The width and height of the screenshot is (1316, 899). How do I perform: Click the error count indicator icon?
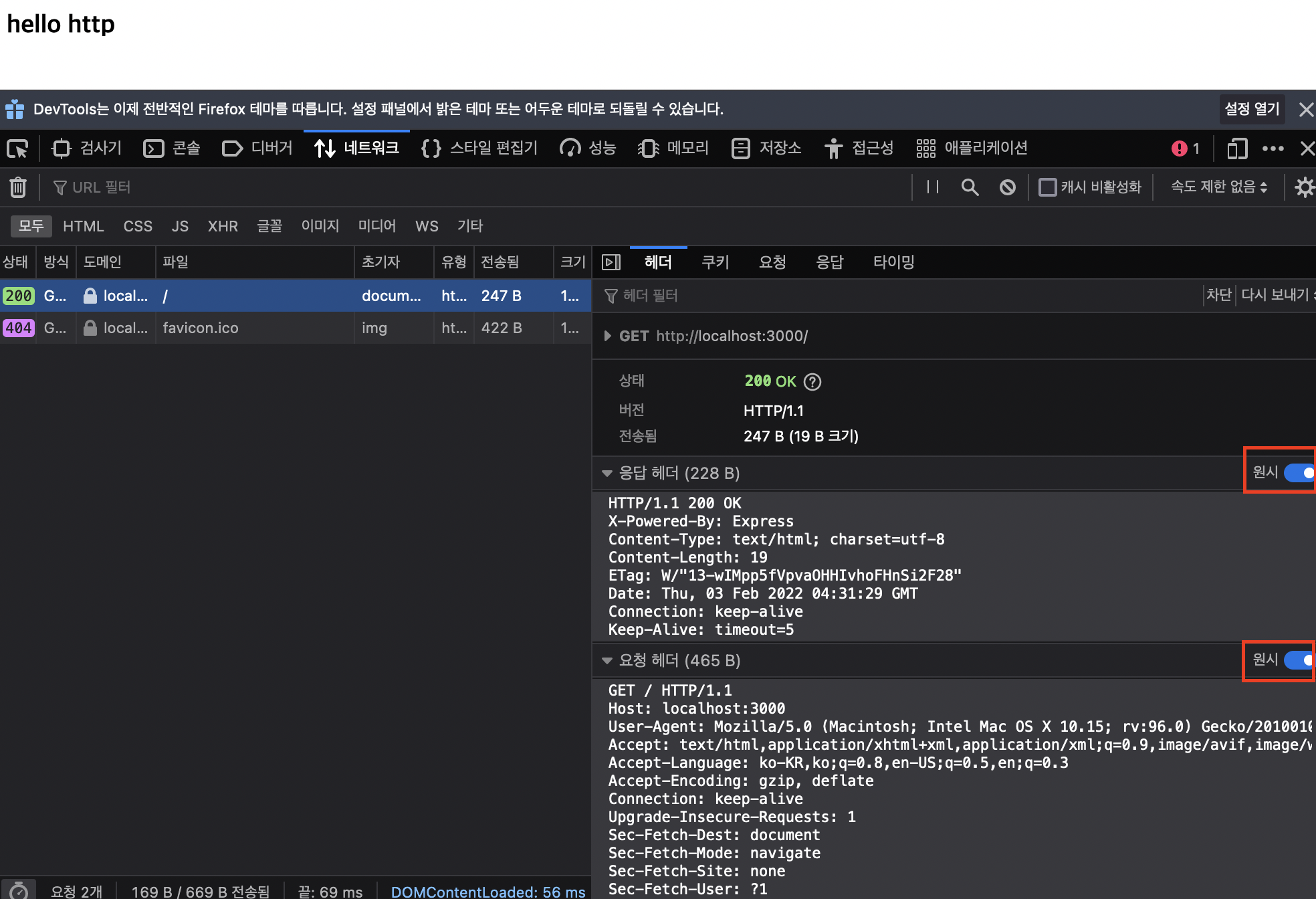1180,148
